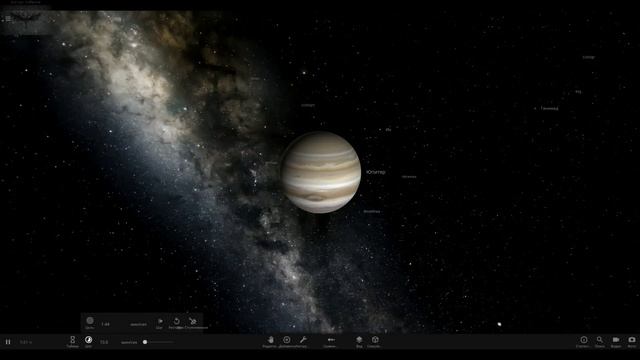Toggle the collisions icon in the popup panel
Viewport: 640px width, 360px height.
click(193, 321)
